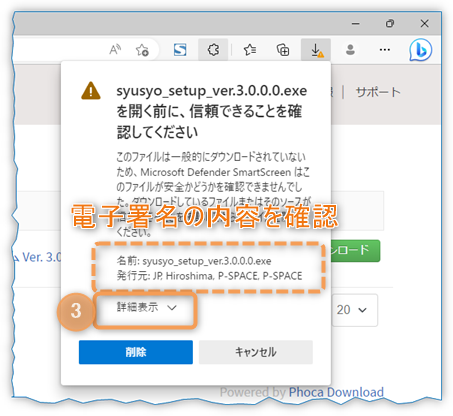The height and width of the screenshot is (416, 453).
Task: Minimize the browser window
Action: (356, 24)
